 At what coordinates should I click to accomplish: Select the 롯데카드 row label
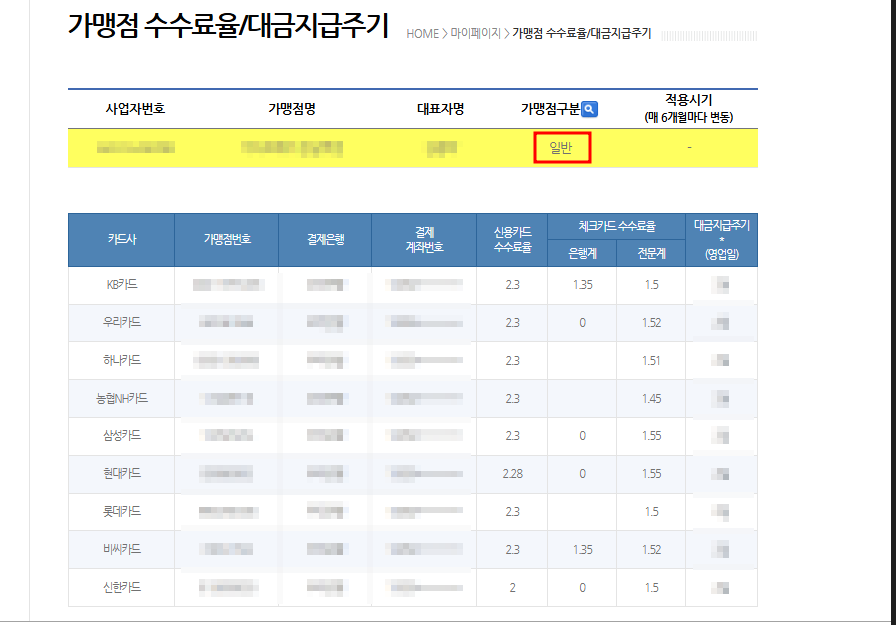coord(122,511)
